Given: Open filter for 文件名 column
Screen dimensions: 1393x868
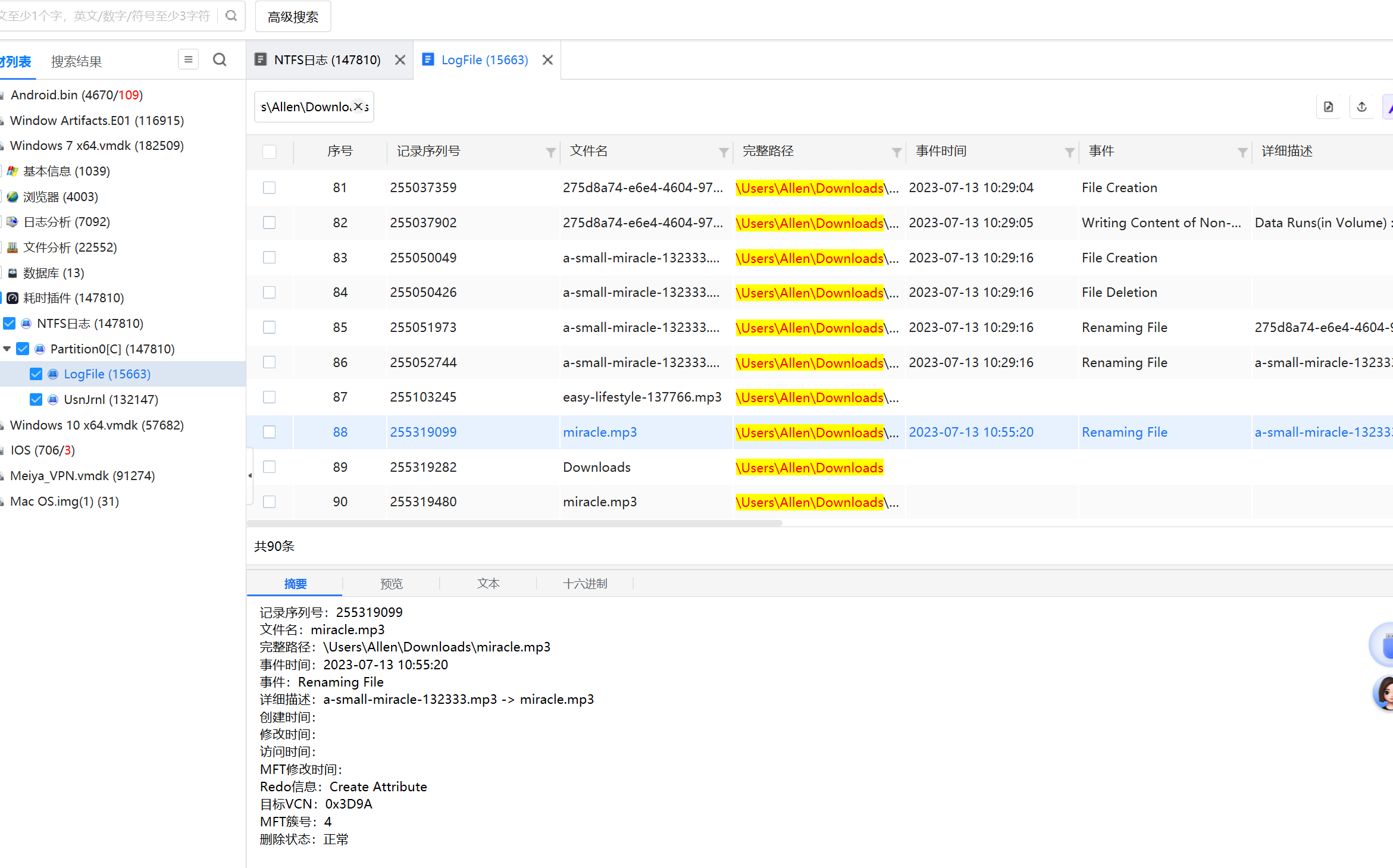Looking at the screenshot, I should 724,152.
